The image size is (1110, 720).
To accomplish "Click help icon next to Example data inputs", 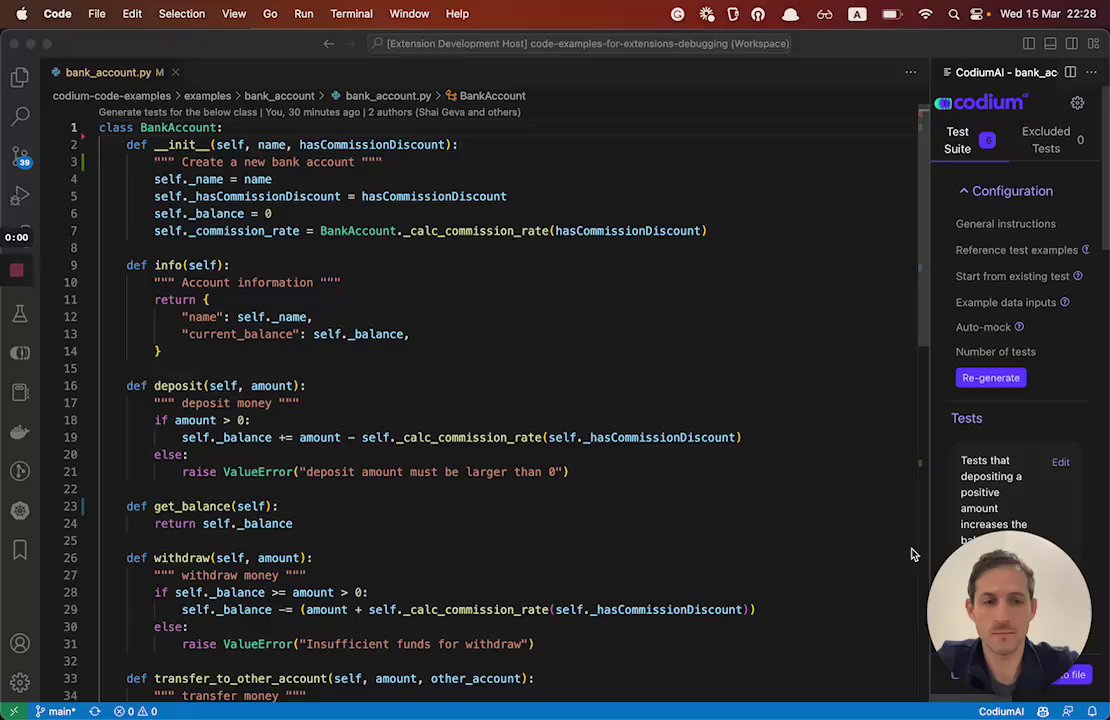I will tap(1065, 302).
